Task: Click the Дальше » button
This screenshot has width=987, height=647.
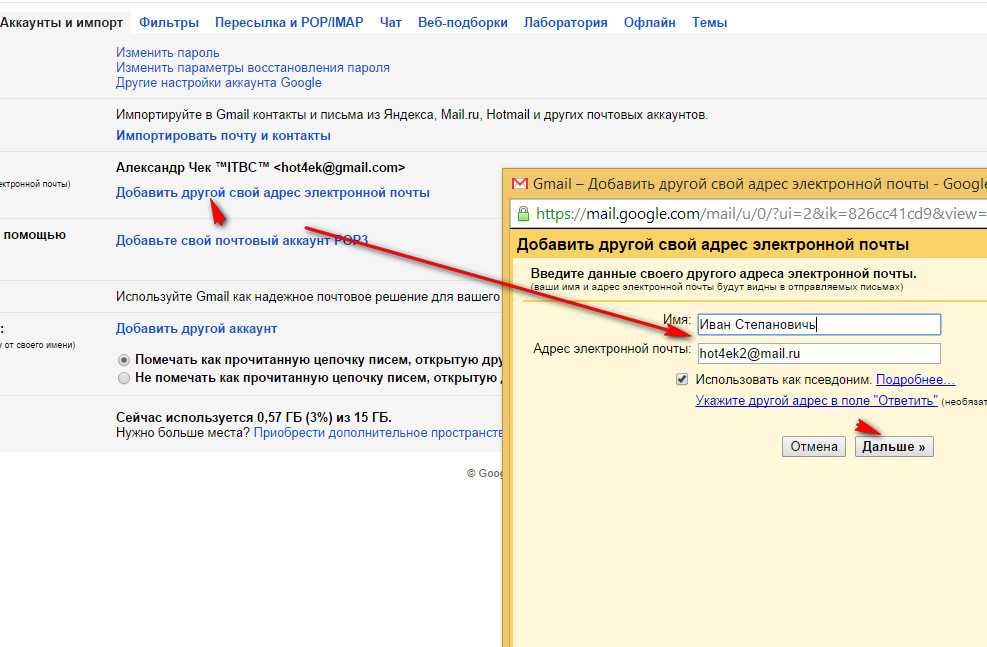Action: coord(894,447)
